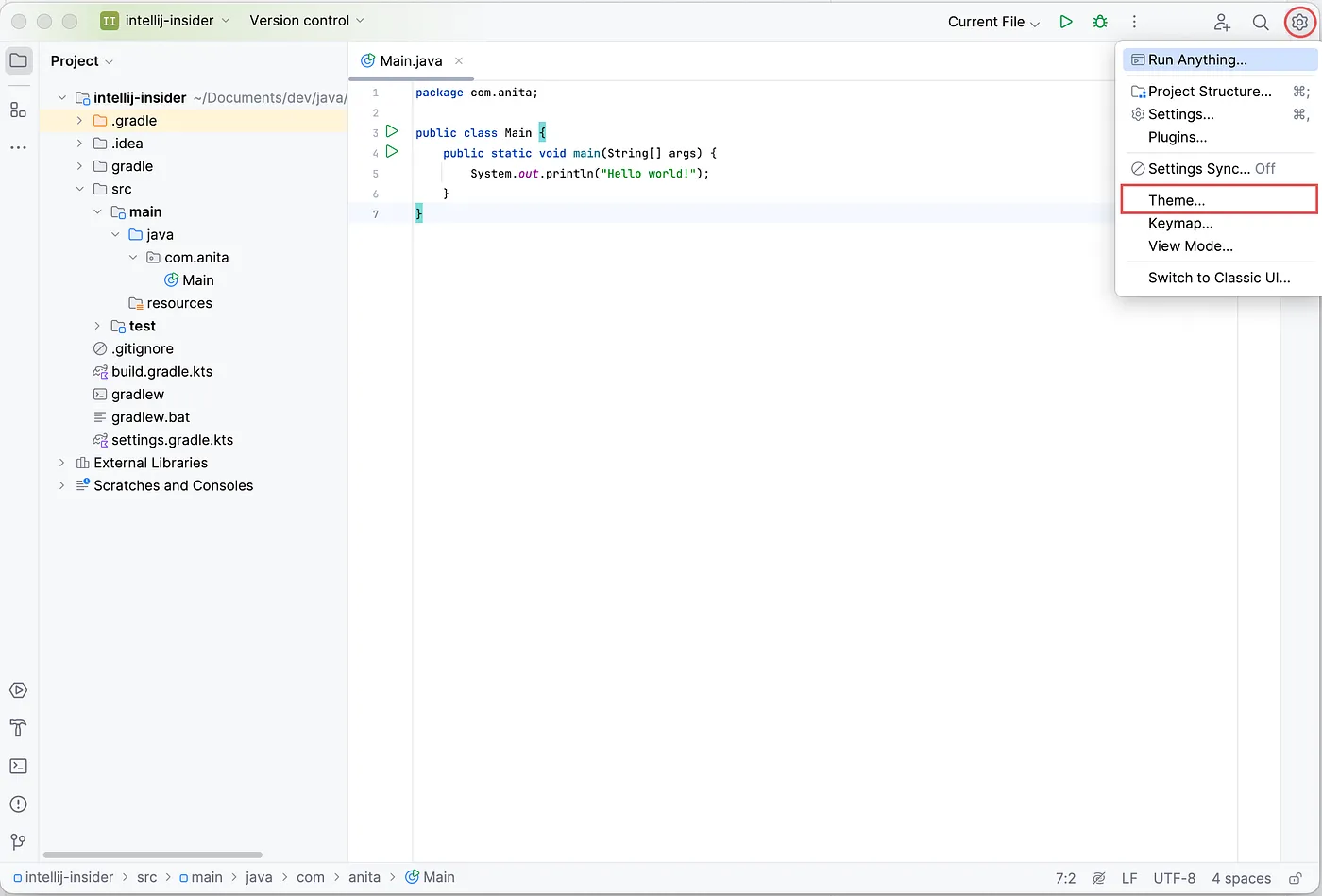Open the Services tool window
Image resolution: width=1322 pixels, height=896 pixels.
18,690
